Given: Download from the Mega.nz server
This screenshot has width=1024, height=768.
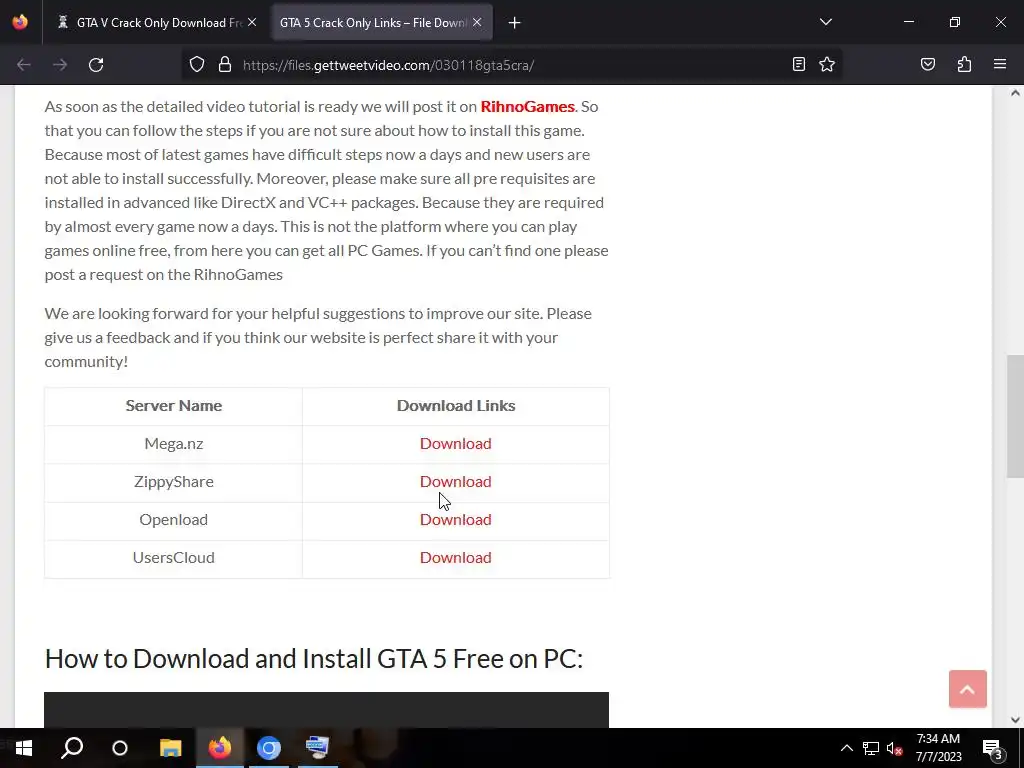Looking at the screenshot, I should tap(456, 443).
